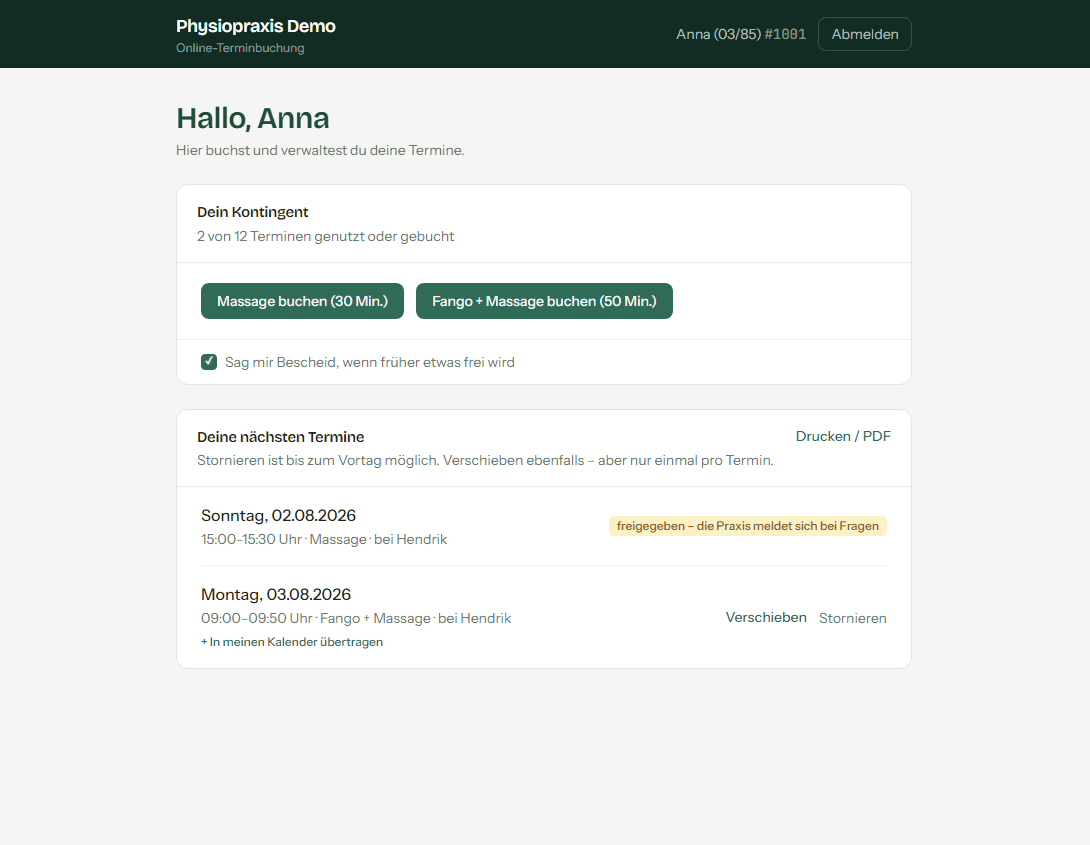The width and height of the screenshot is (1090, 845).
Task: Click '09:00–09:50 Uhr · Fango + Massage' details
Action: coord(356,618)
